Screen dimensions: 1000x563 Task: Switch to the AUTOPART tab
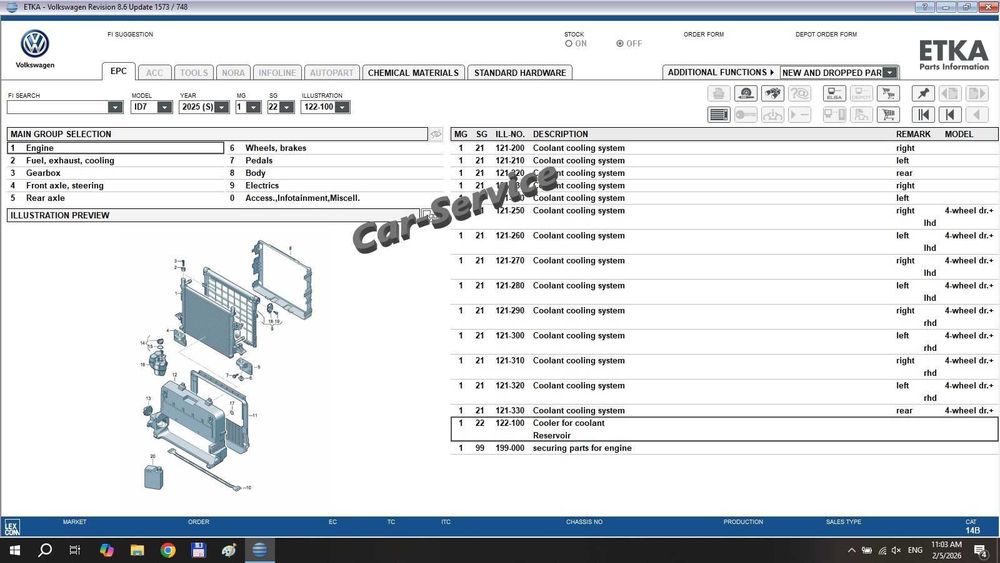click(x=332, y=73)
